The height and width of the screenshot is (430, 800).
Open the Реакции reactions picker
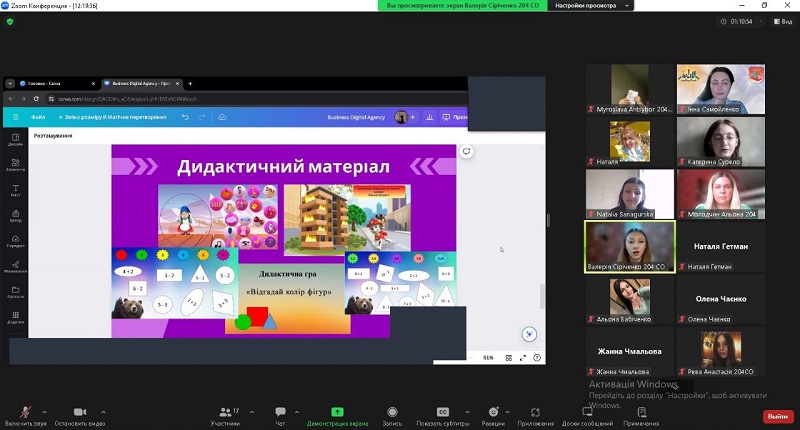[x=493, y=413]
